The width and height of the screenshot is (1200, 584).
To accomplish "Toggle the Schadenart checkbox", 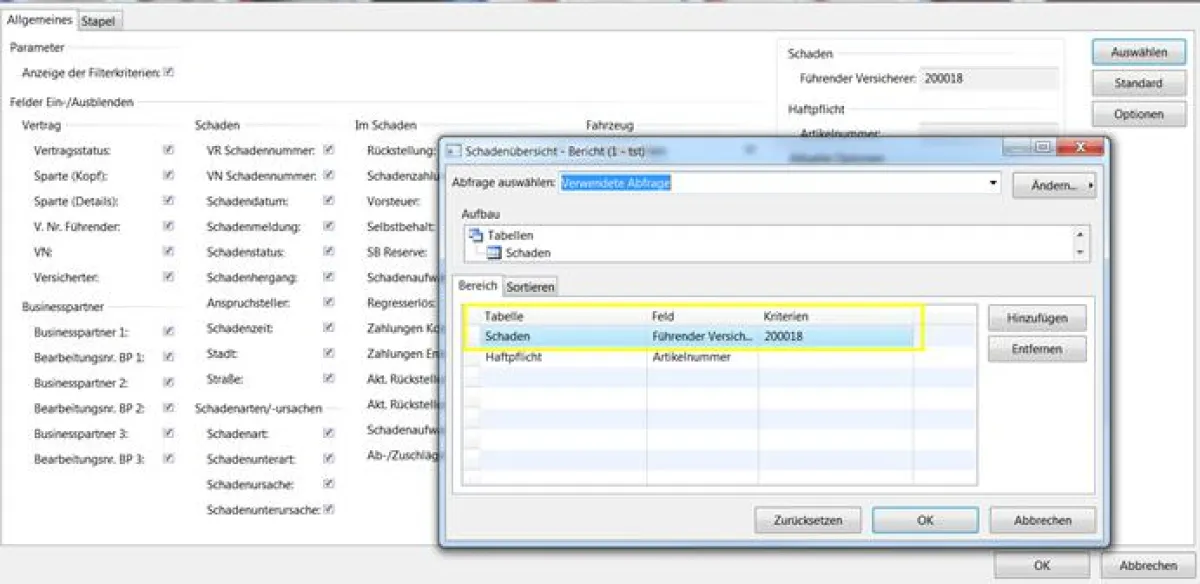I will (x=329, y=434).
